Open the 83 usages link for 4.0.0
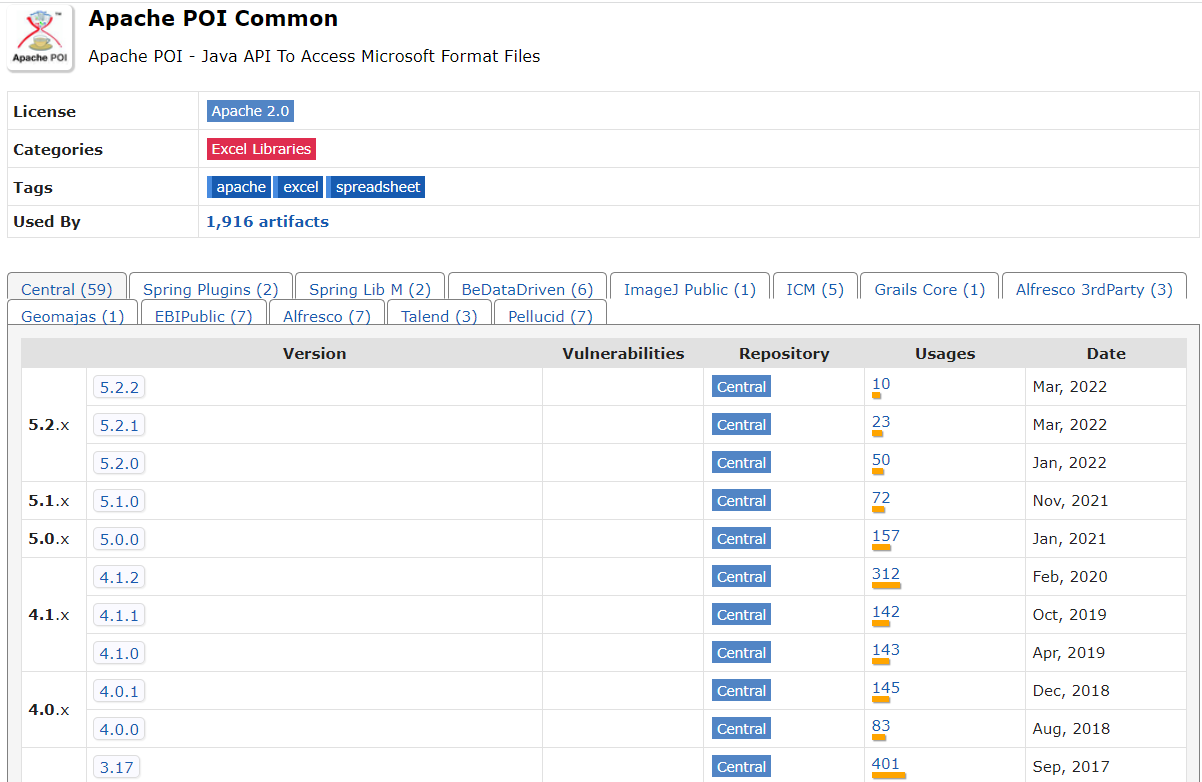This screenshot has width=1202, height=782. 881,726
